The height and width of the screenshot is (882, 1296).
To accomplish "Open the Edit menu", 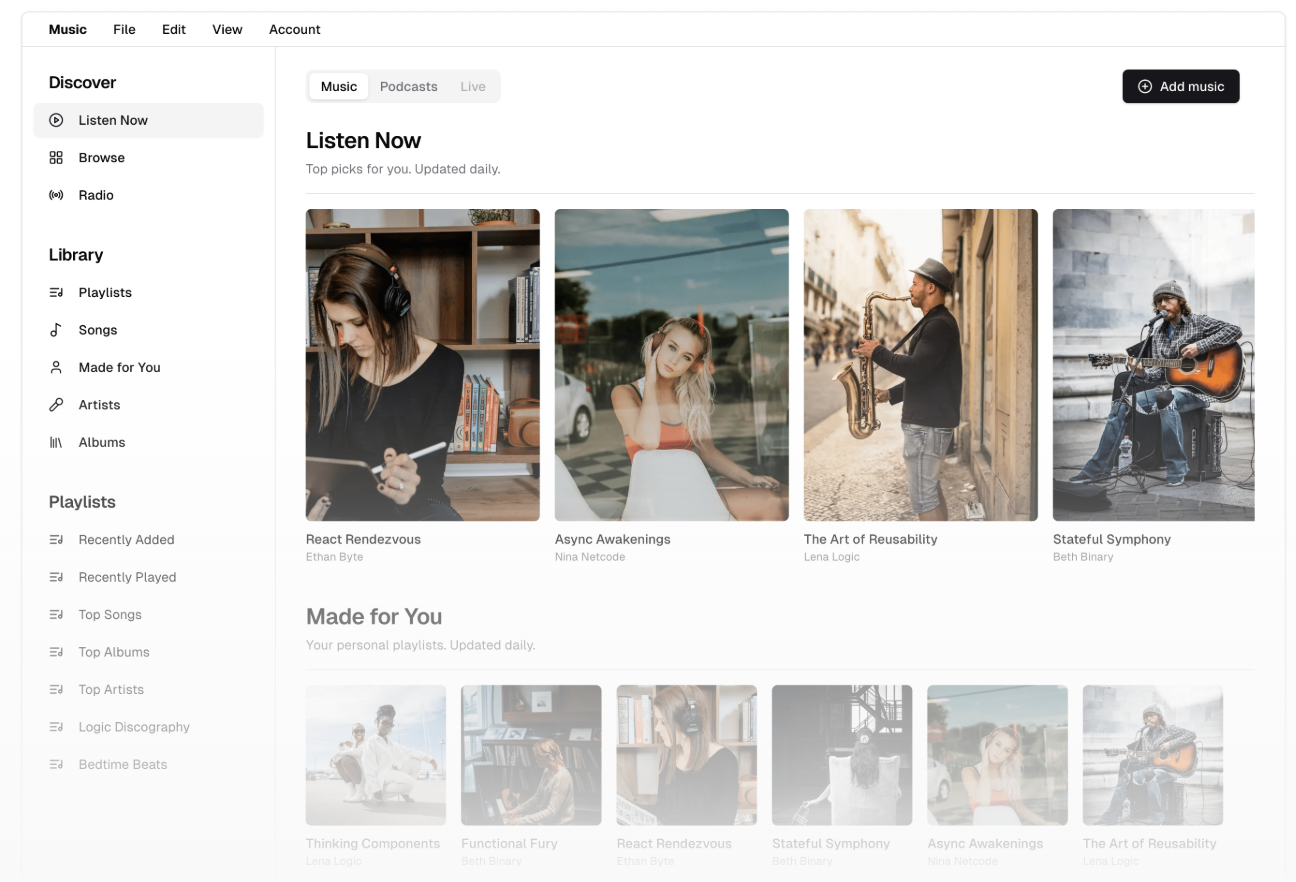I will click(174, 29).
